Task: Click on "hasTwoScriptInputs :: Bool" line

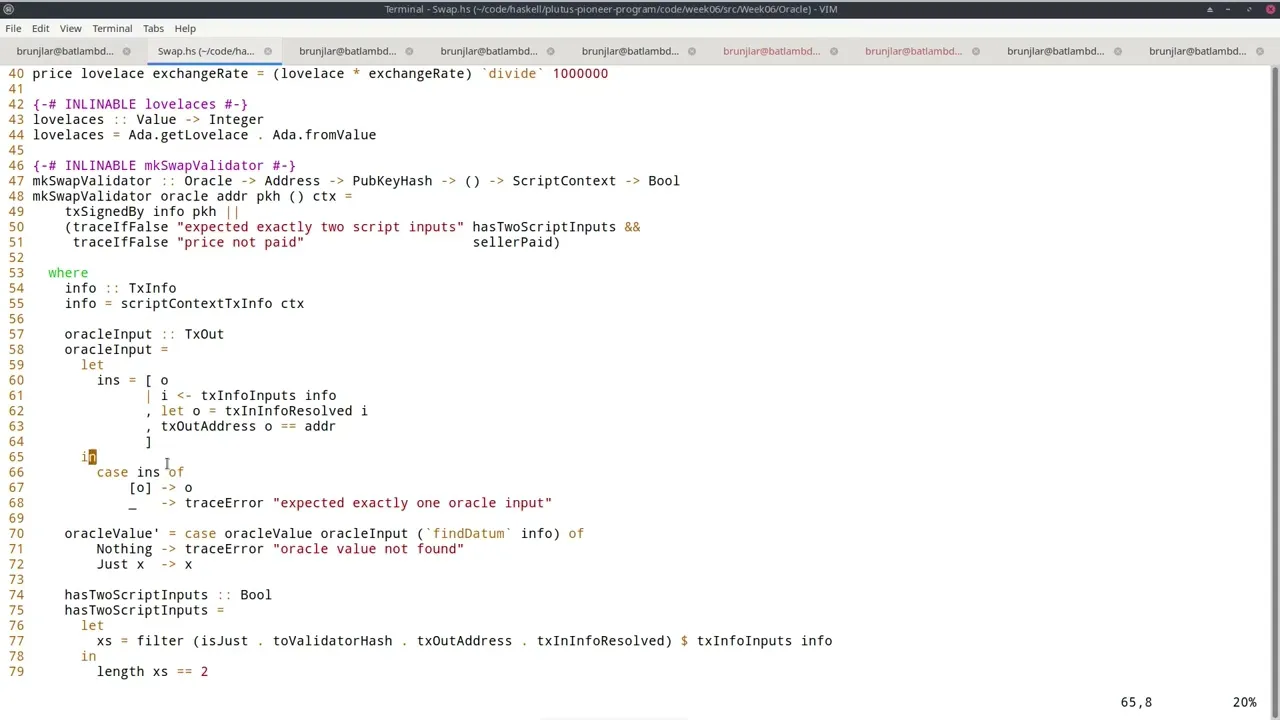Action: (x=167, y=595)
